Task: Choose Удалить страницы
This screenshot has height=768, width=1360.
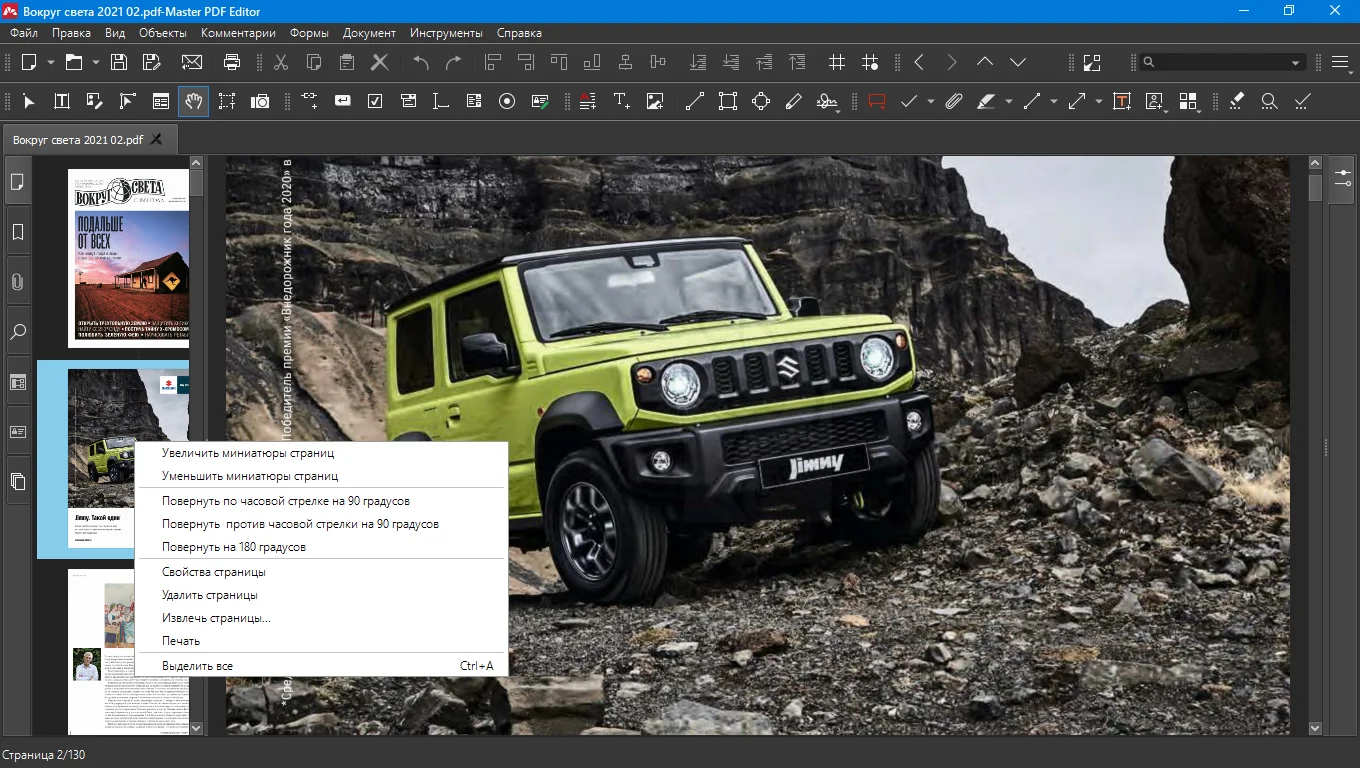Action: pos(321,595)
